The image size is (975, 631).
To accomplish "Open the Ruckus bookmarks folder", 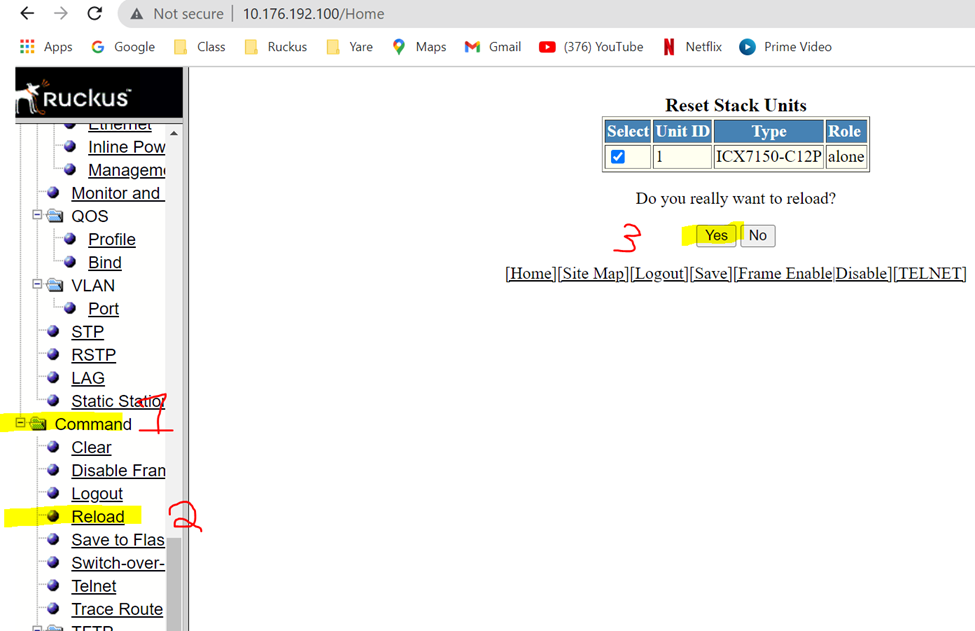I will coord(276,47).
